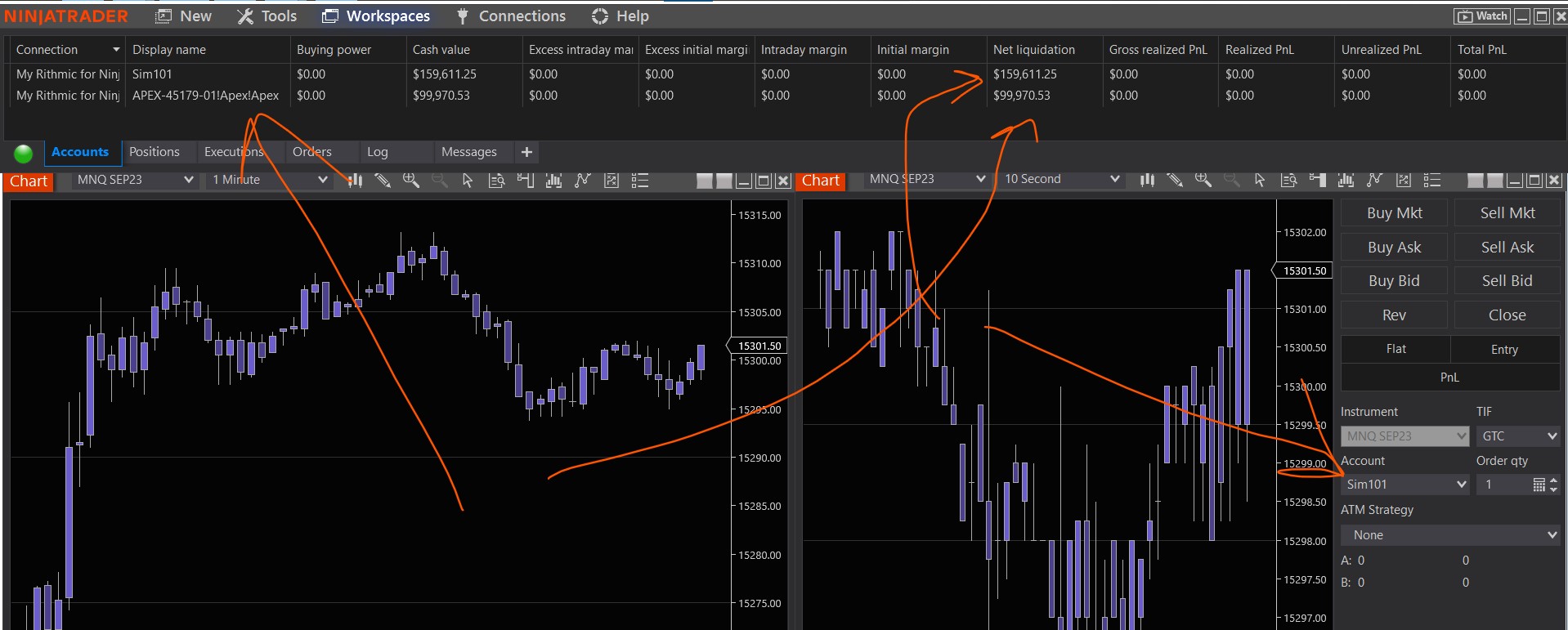
Task: Open instrument dropdown on the 10 Second chart
Action: click(926, 179)
